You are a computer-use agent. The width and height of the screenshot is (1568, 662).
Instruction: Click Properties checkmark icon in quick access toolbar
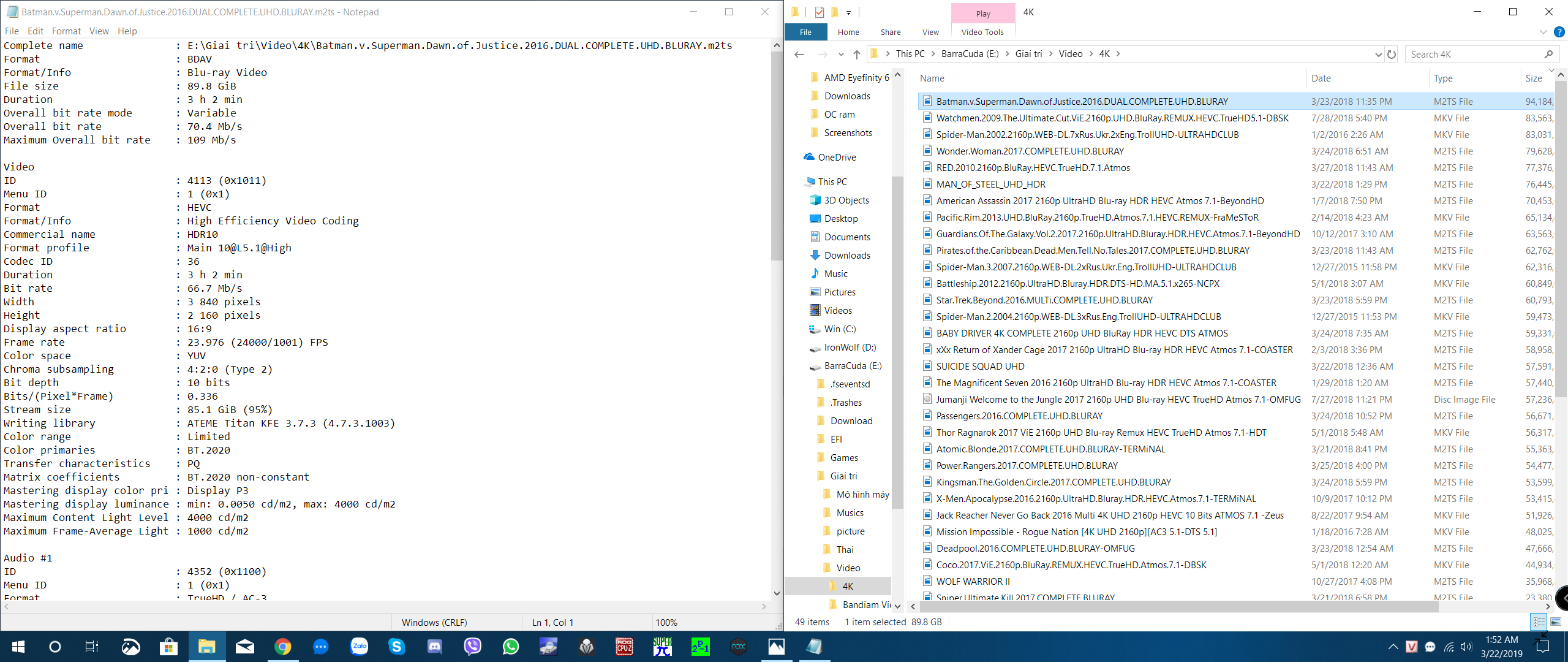(819, 12)
